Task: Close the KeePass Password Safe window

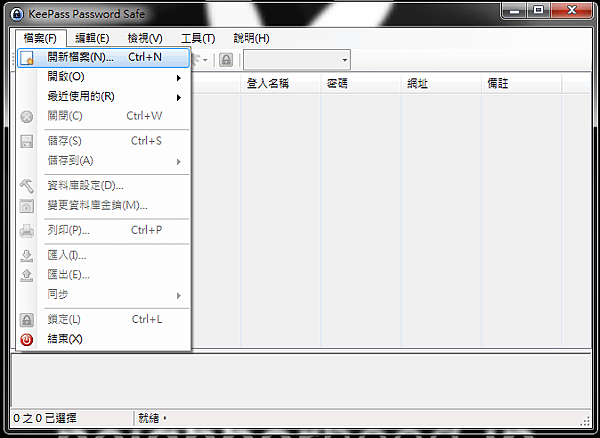Action: point(572,11)
